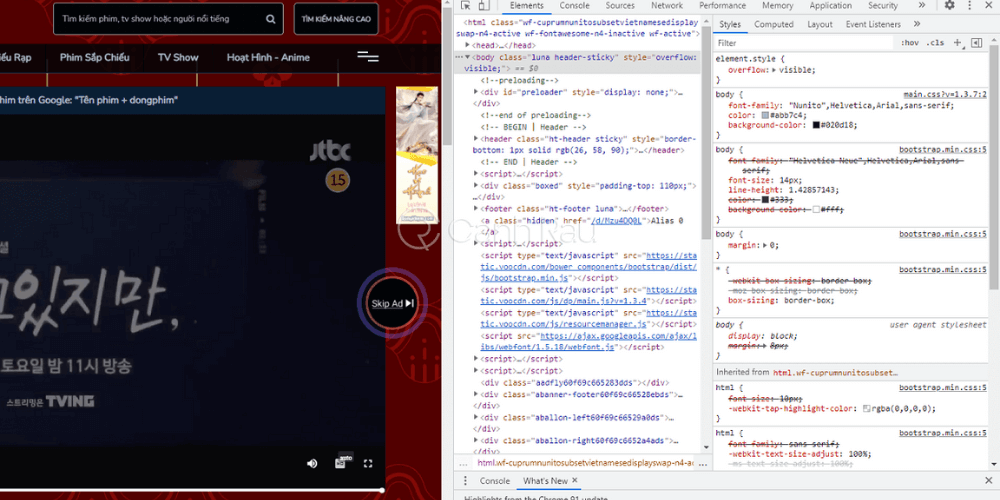Open the TV Show menu item
Viewport: 1000px width, 500px height.
pos(178,57)
